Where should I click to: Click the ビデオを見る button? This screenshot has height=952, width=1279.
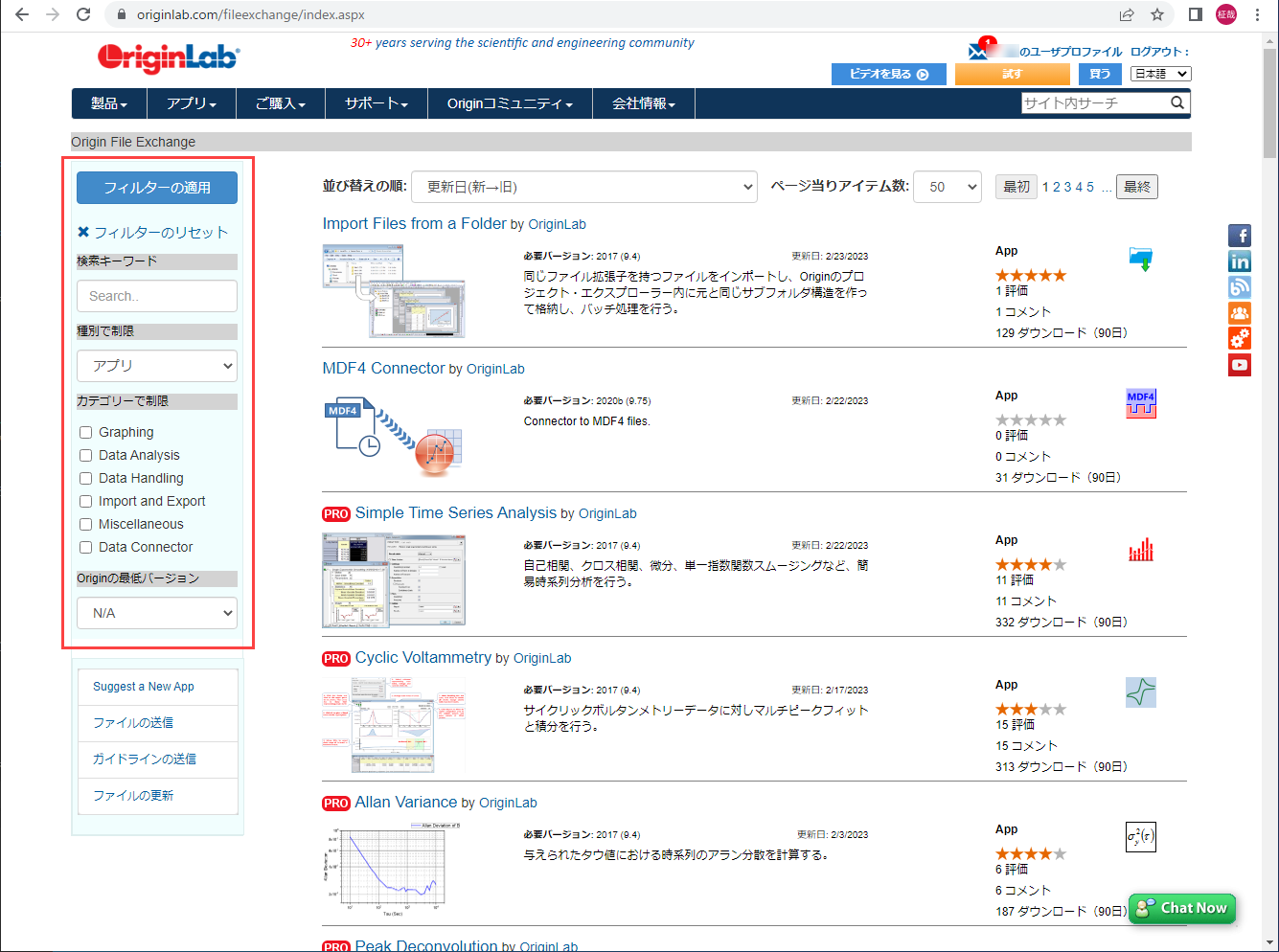(889, 74)
